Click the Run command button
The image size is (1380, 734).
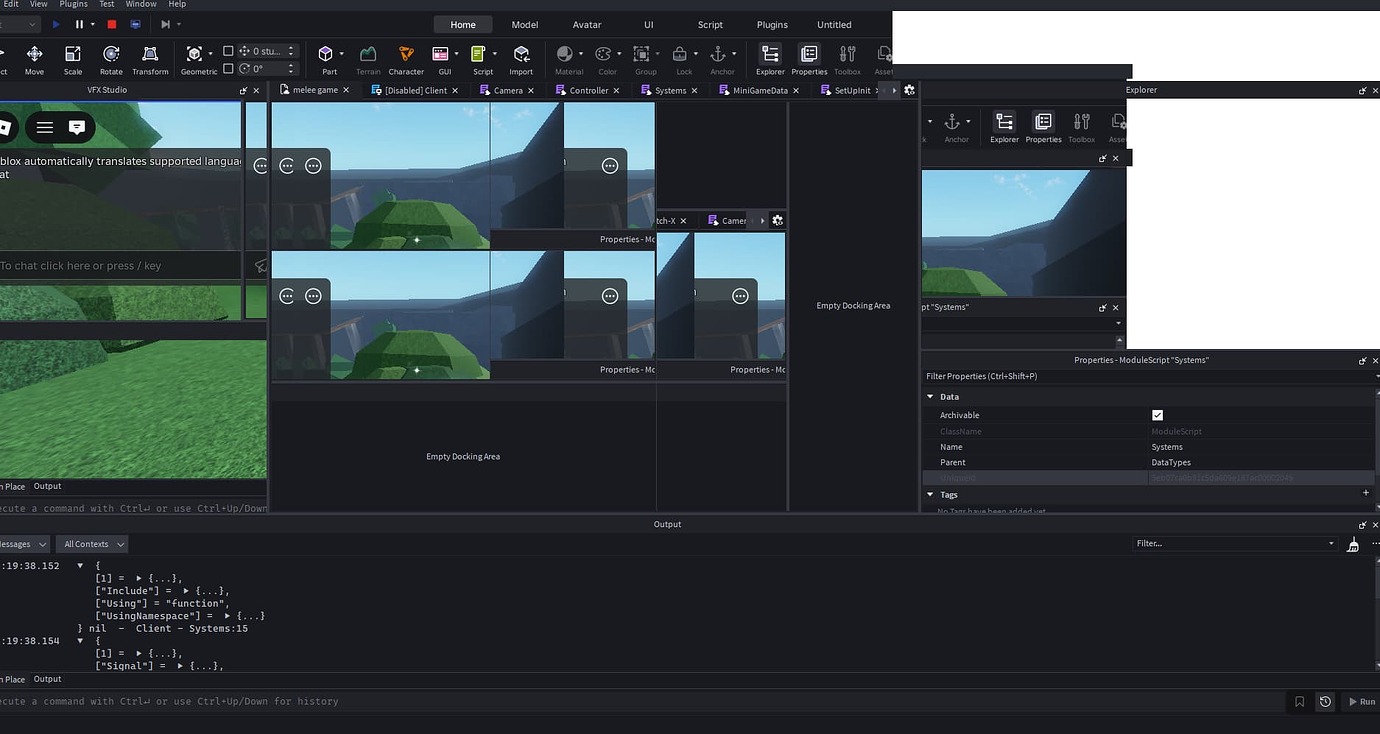pyautogui.click(x=1360, y=702)
